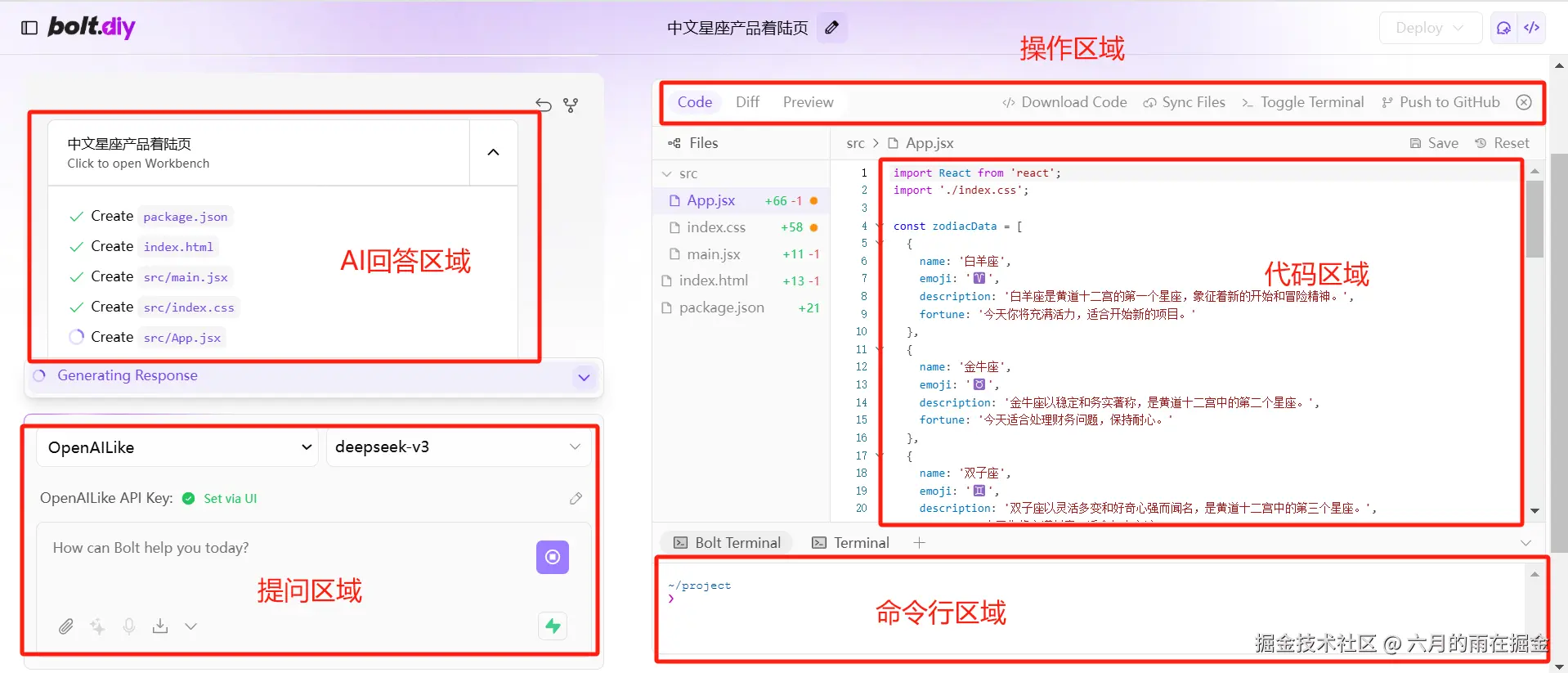Collapse the terminal panel chevron

coord(1525,543)
